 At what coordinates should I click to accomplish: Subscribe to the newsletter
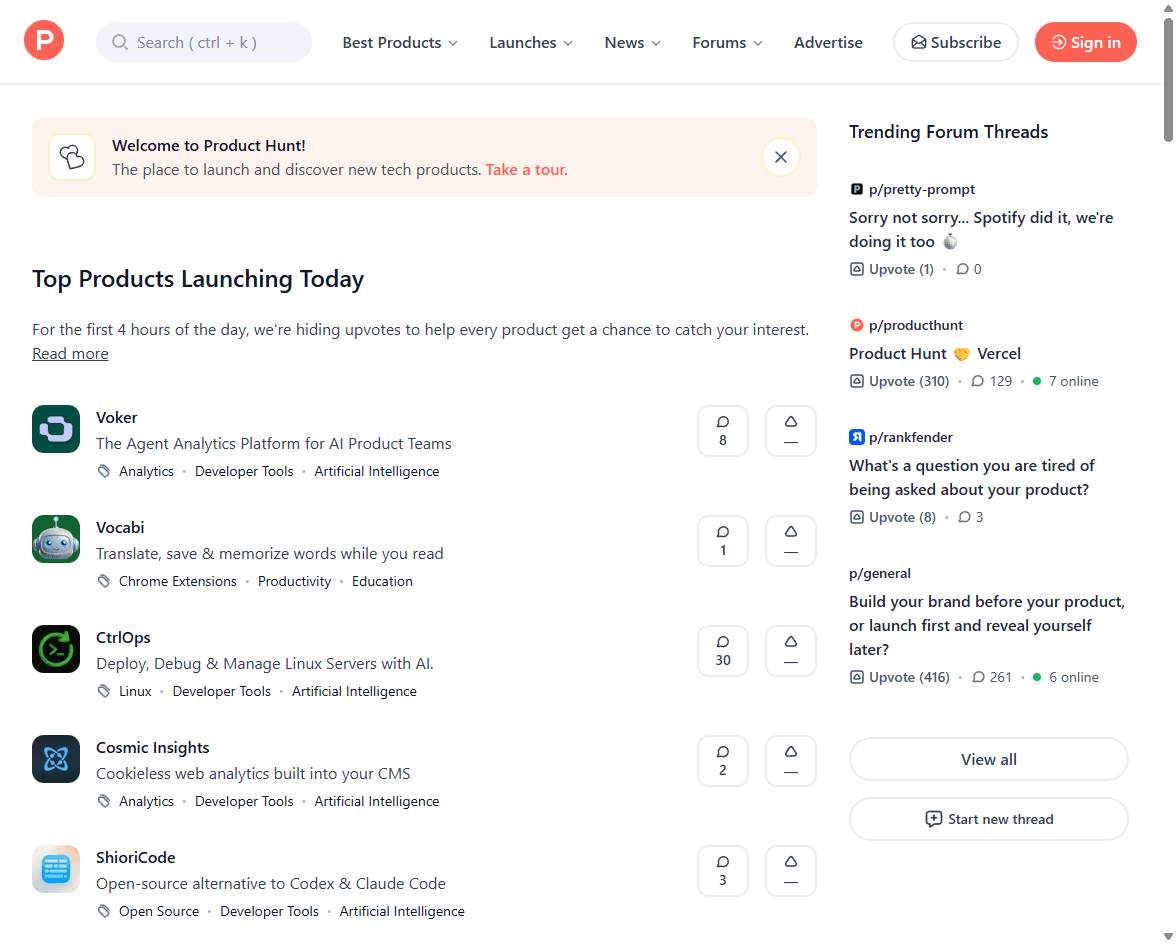(956, 42)
